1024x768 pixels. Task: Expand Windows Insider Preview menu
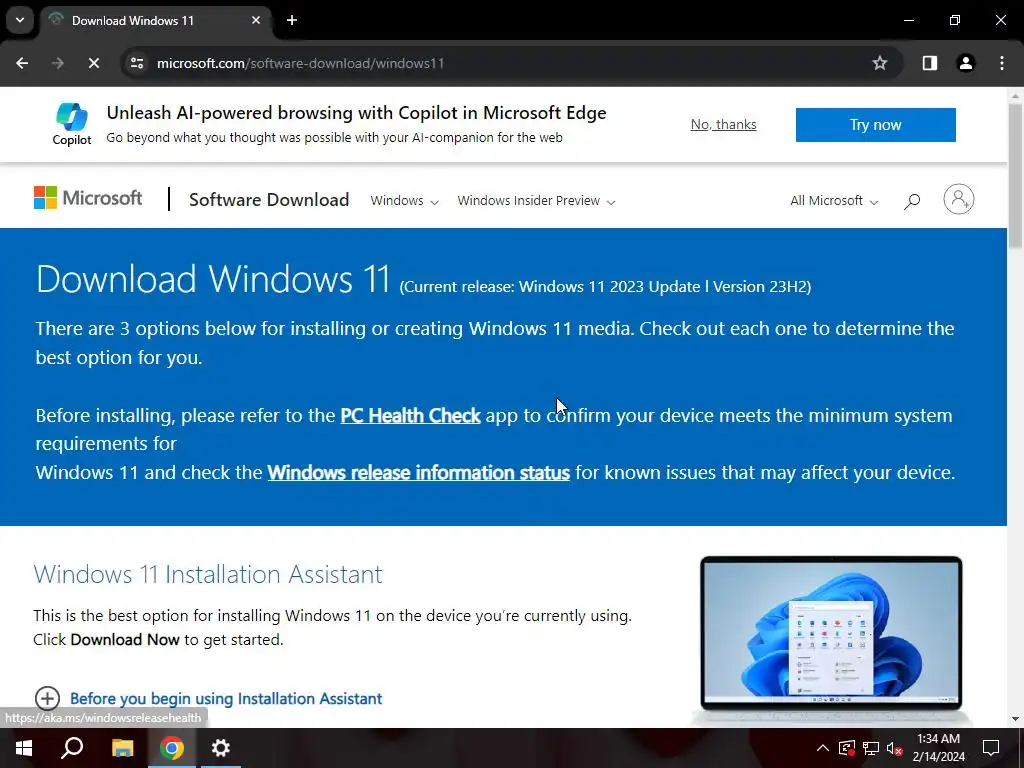tap(536, 200)
